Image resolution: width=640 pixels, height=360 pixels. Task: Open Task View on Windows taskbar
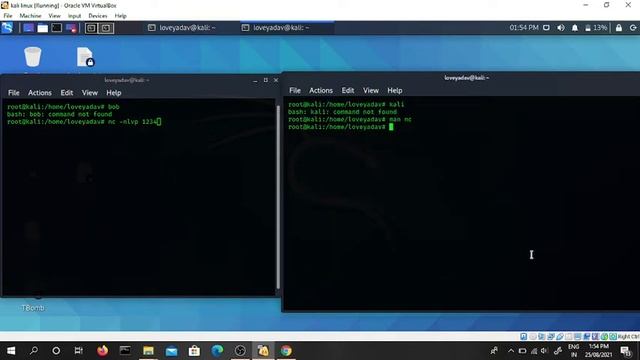pos(78,351)
